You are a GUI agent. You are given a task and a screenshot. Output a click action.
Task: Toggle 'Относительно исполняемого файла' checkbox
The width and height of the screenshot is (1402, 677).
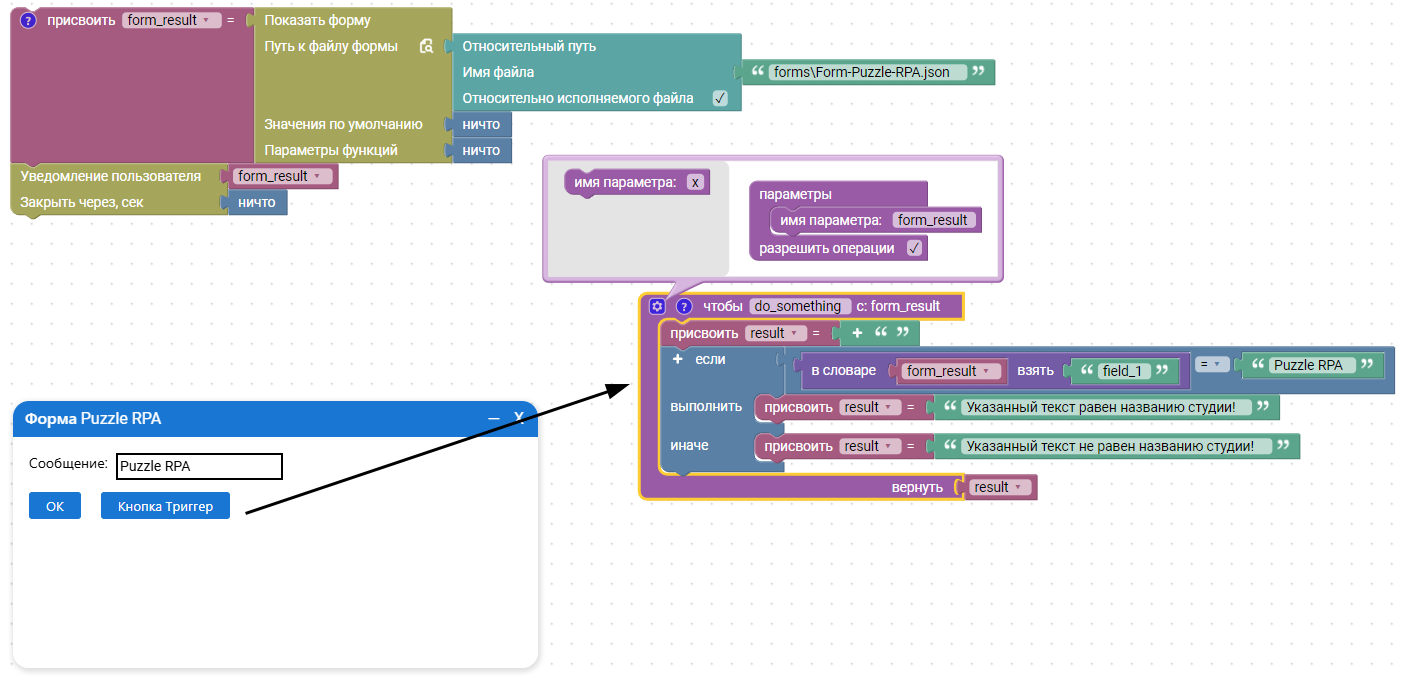pyautogui.click(x=718, y=98)
